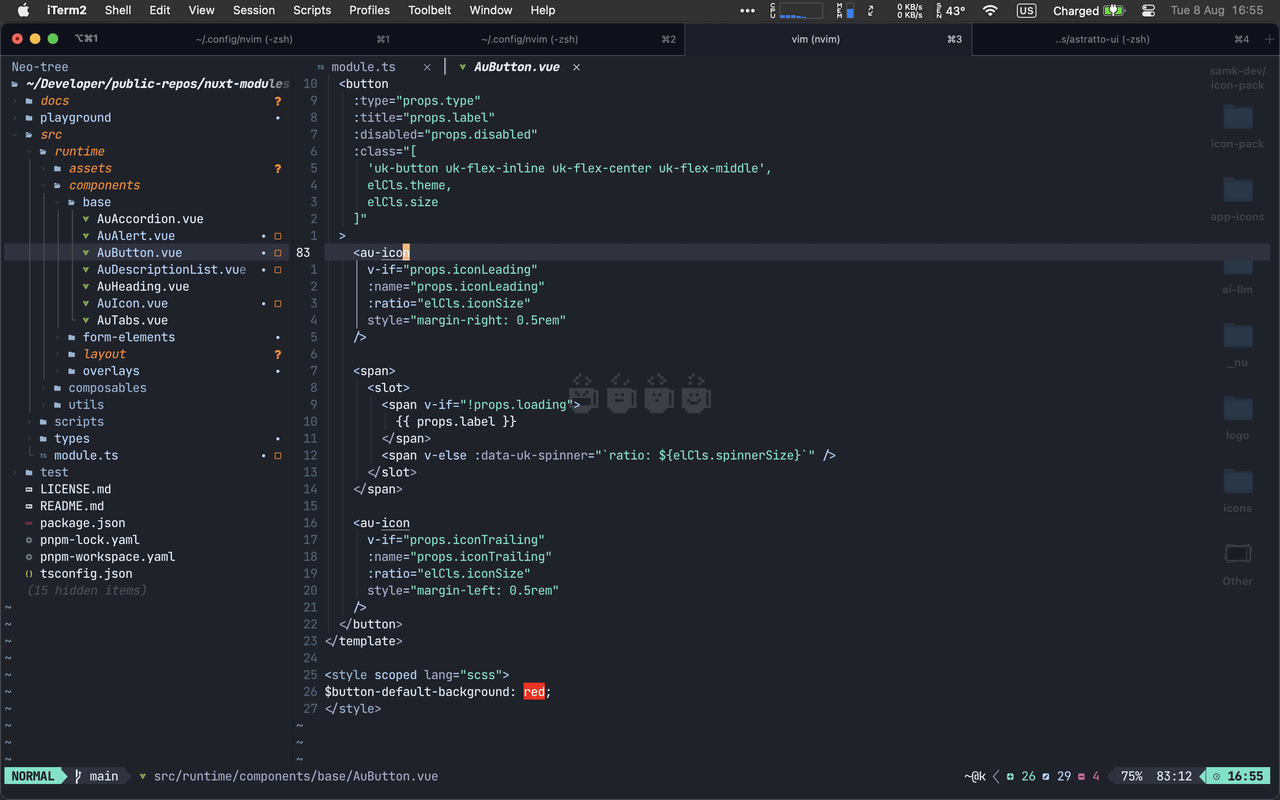1280x800 pixels.
Task: Open the package.json file via its npm icon
Action: coord(28,522)
